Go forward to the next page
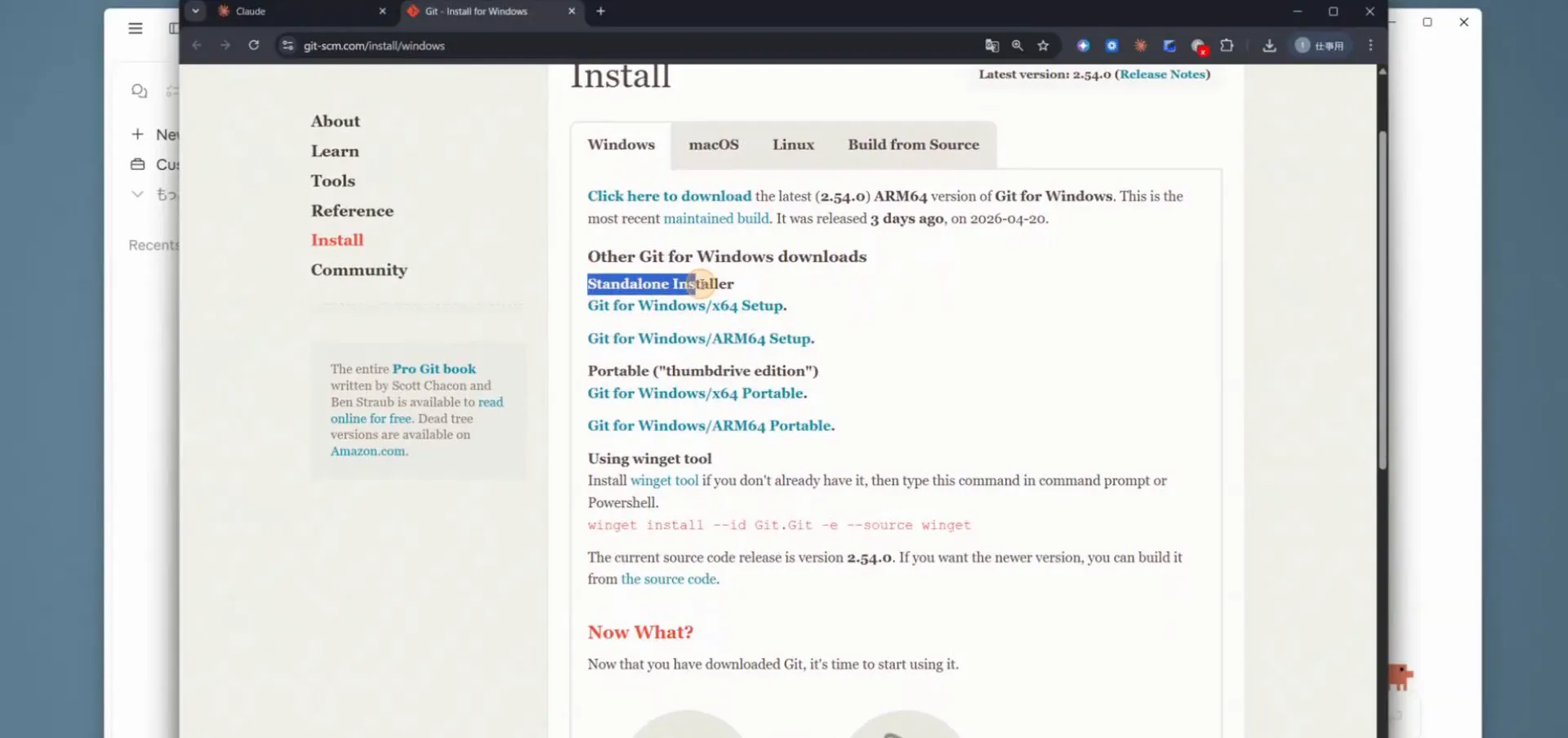The width and height of the screenshot is (1568, 738). pyautogui.click(x=225, y=46)
